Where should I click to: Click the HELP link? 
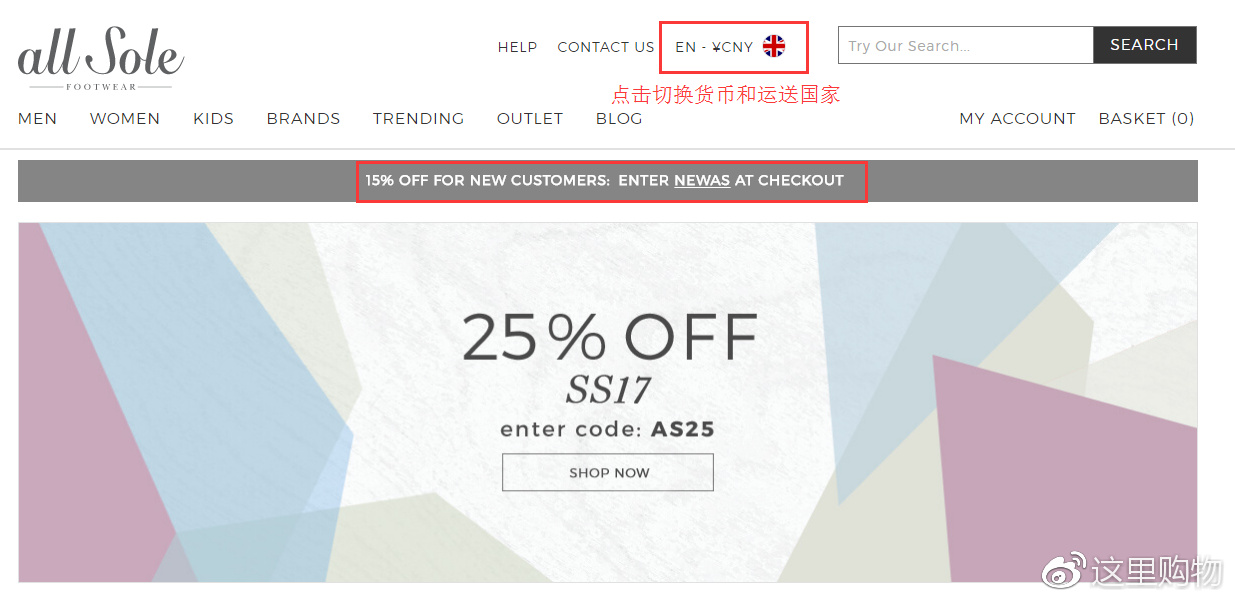(517, 47)
